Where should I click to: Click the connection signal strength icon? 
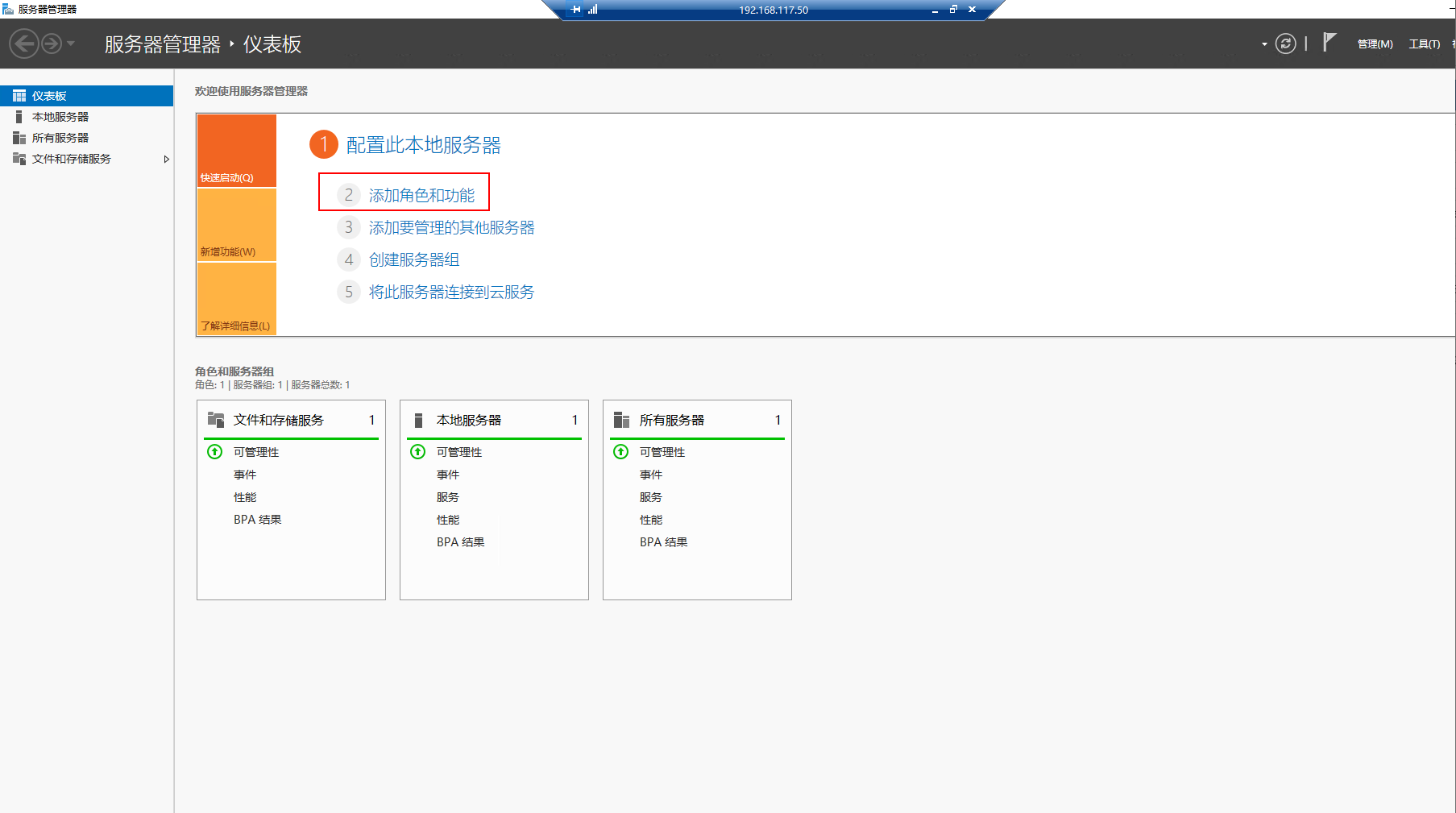(593, 10)
